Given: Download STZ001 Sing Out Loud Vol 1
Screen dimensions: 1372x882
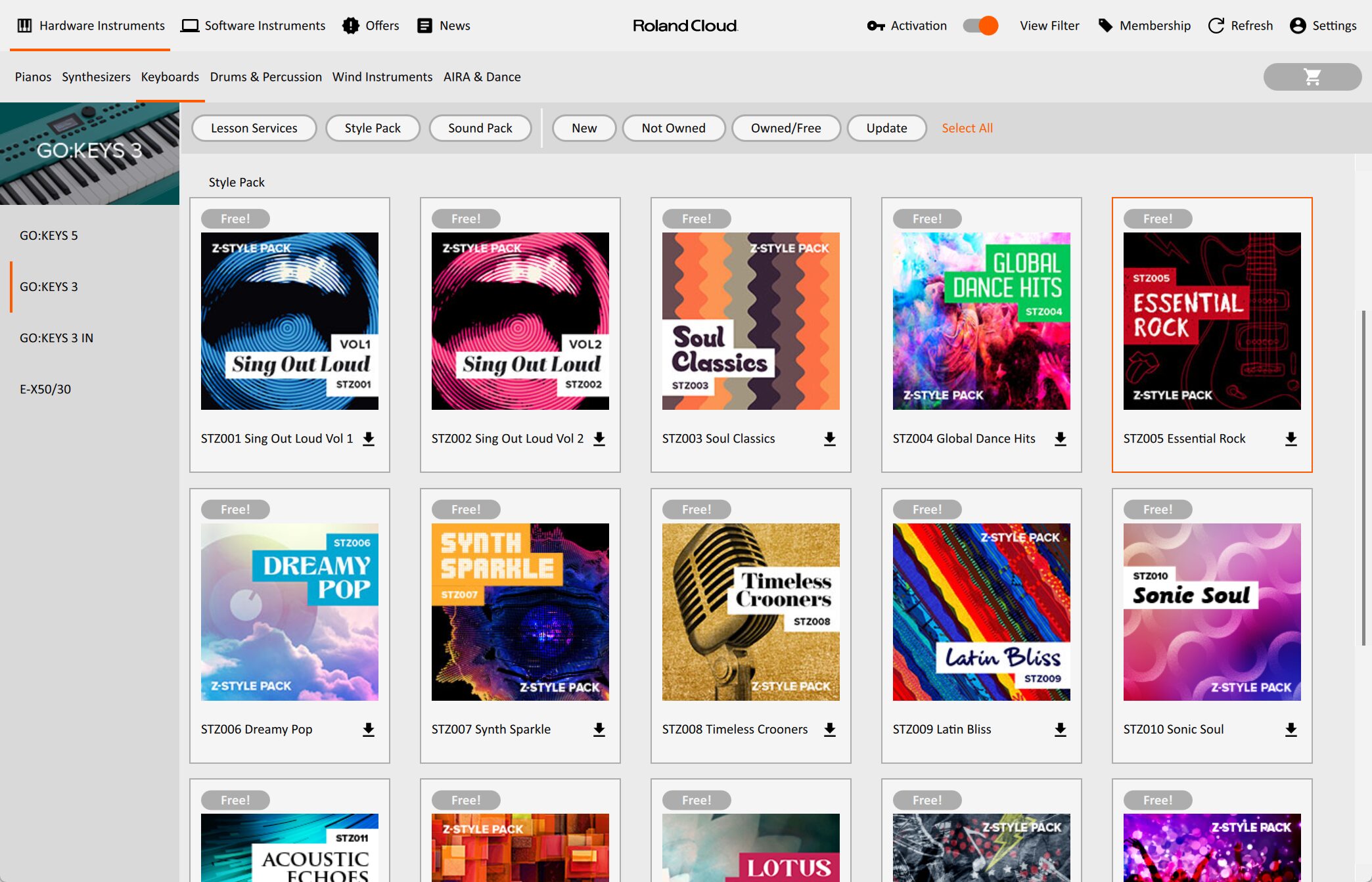Looking at the screenshot, I should click(x=369, y=439).
